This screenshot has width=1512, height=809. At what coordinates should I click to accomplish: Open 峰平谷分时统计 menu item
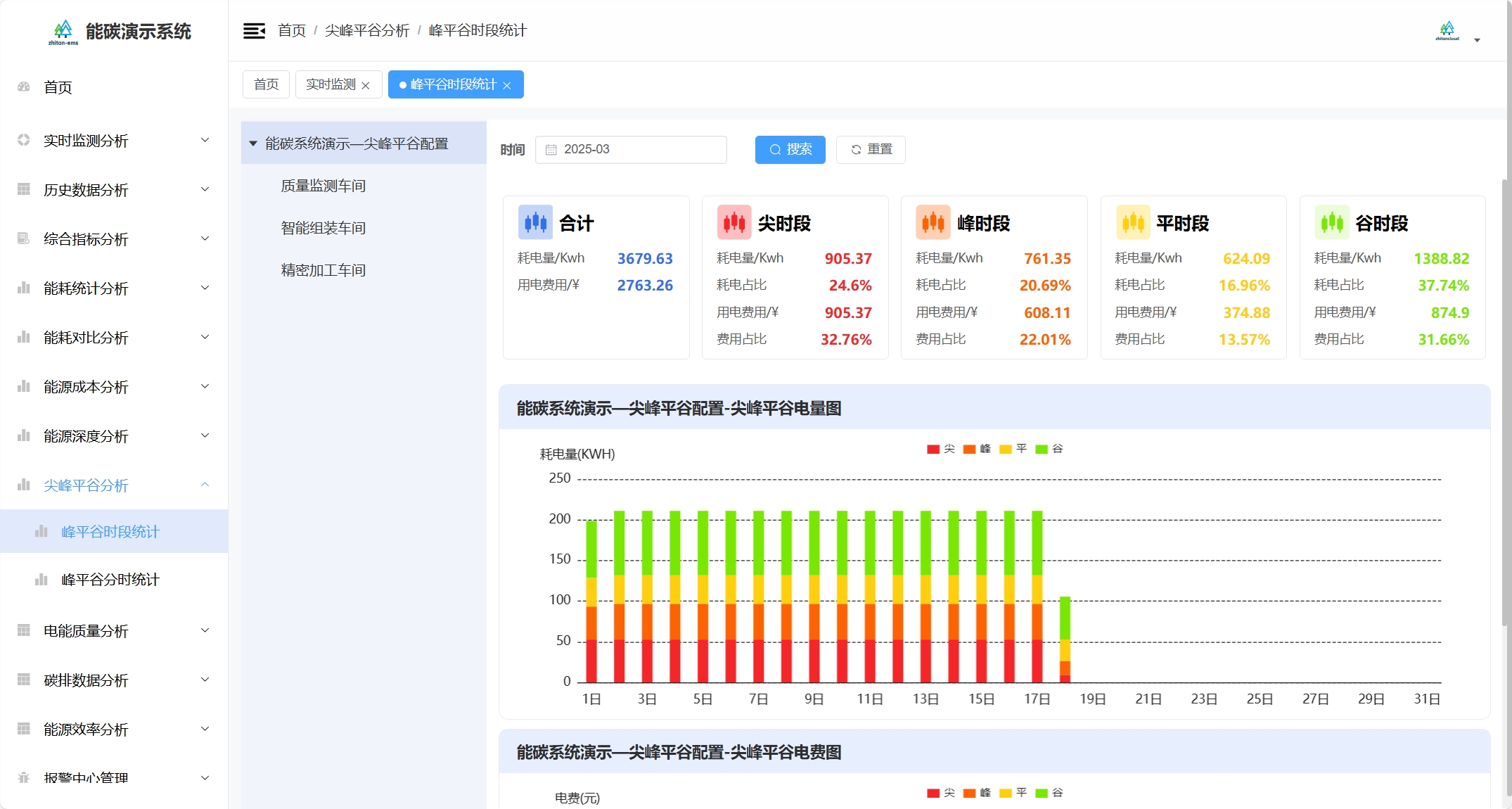(x=110, y=580)
